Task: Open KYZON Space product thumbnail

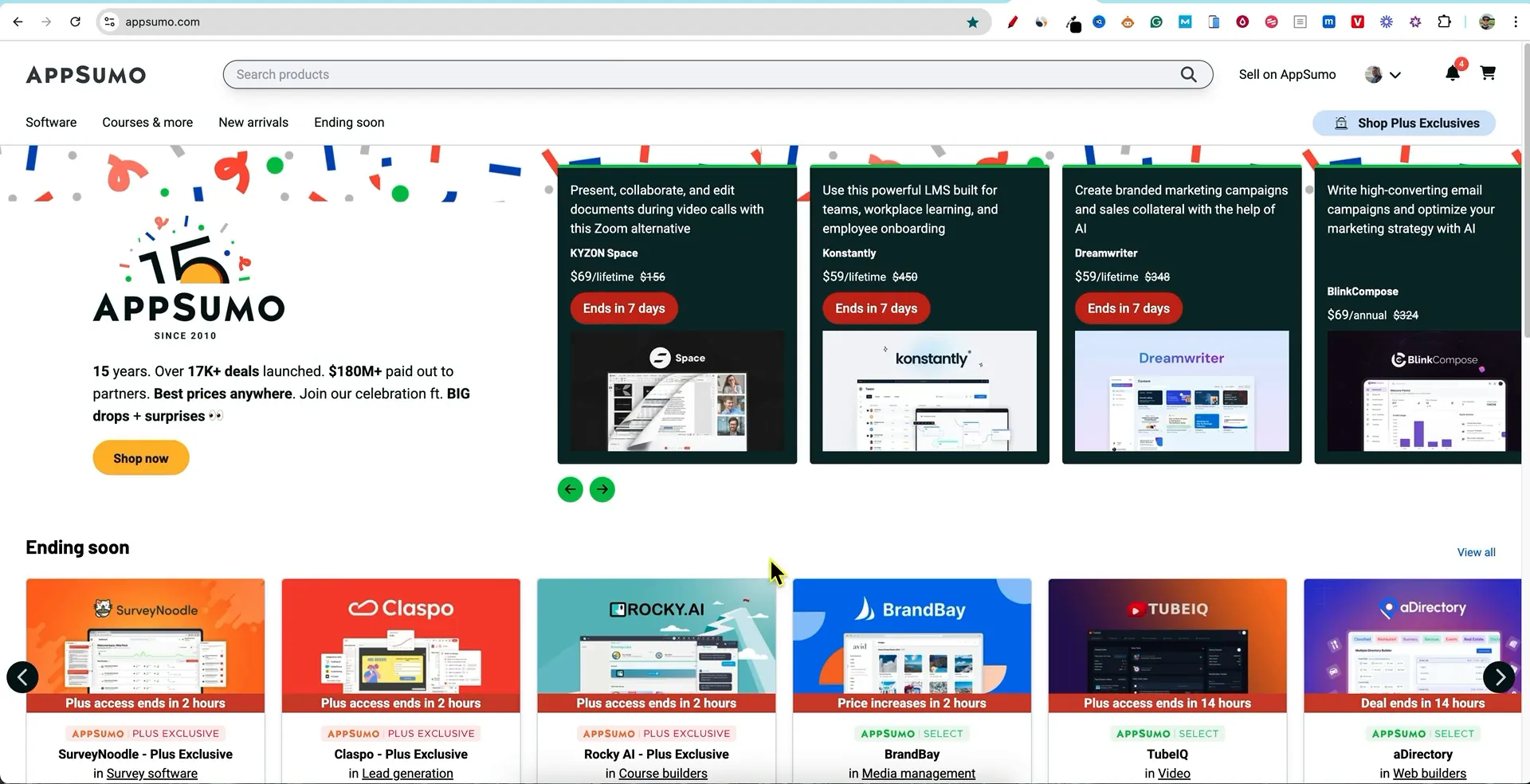Action: 677,391
